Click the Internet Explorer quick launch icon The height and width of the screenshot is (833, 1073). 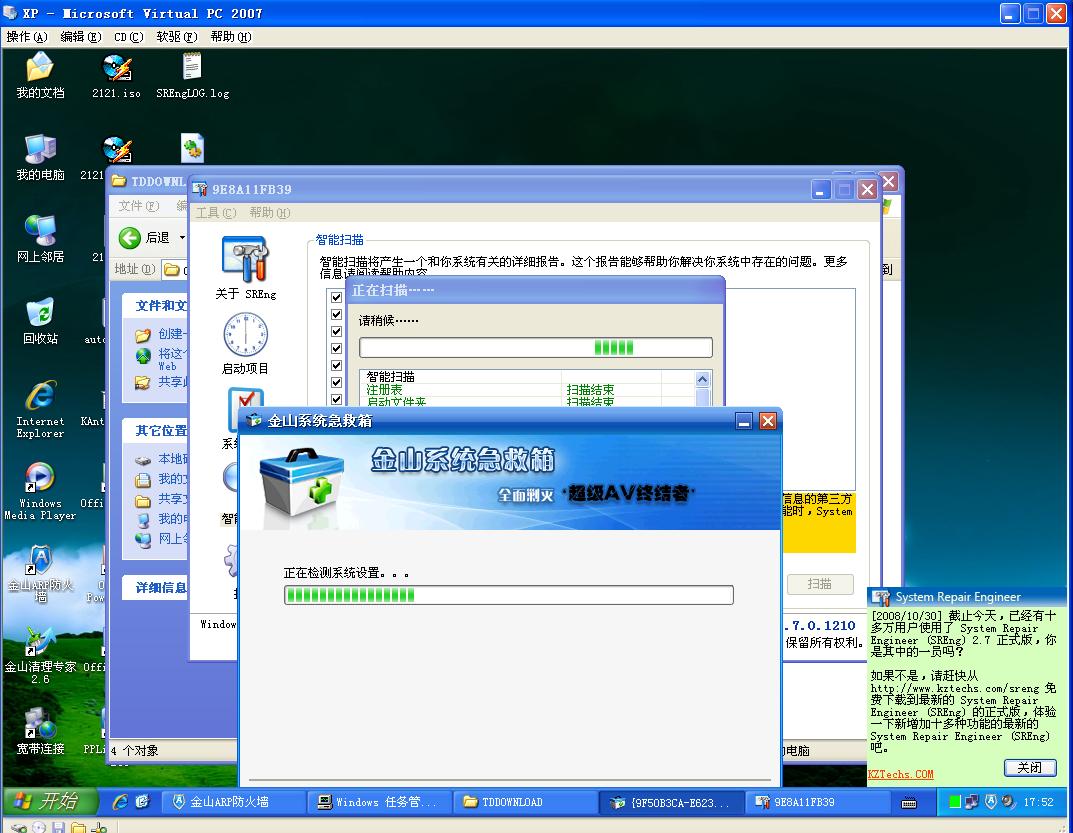pos(120,802)
